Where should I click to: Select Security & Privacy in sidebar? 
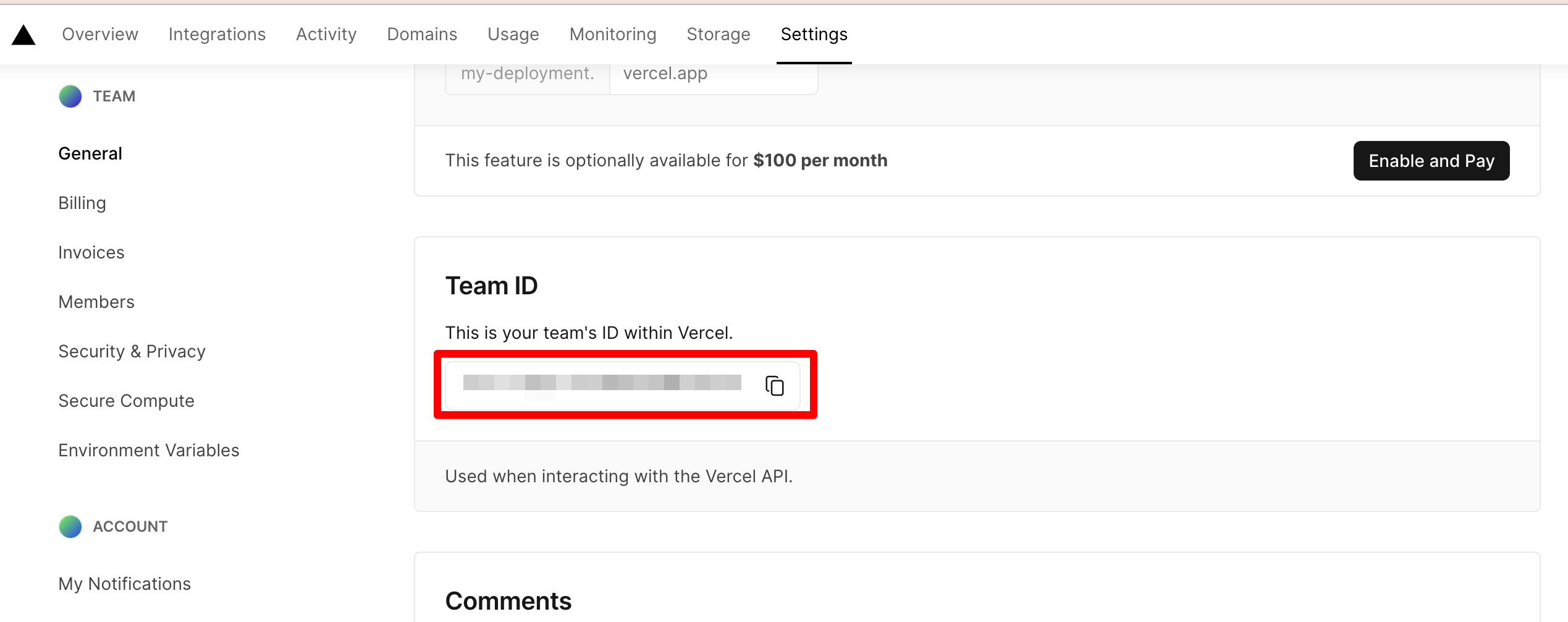click(x=132, y=352)
